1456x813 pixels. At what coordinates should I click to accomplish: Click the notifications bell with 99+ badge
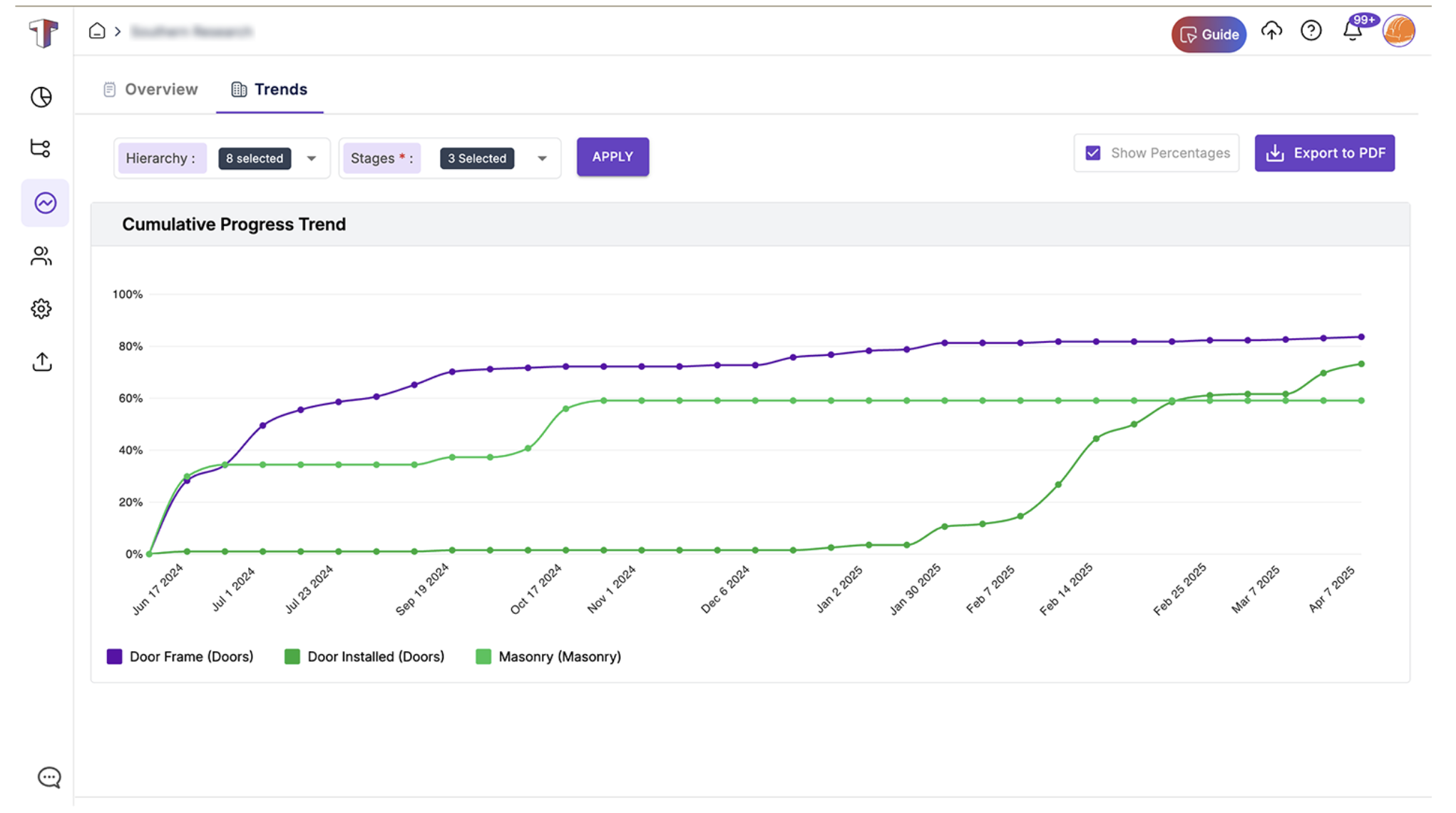(1353, 31)
